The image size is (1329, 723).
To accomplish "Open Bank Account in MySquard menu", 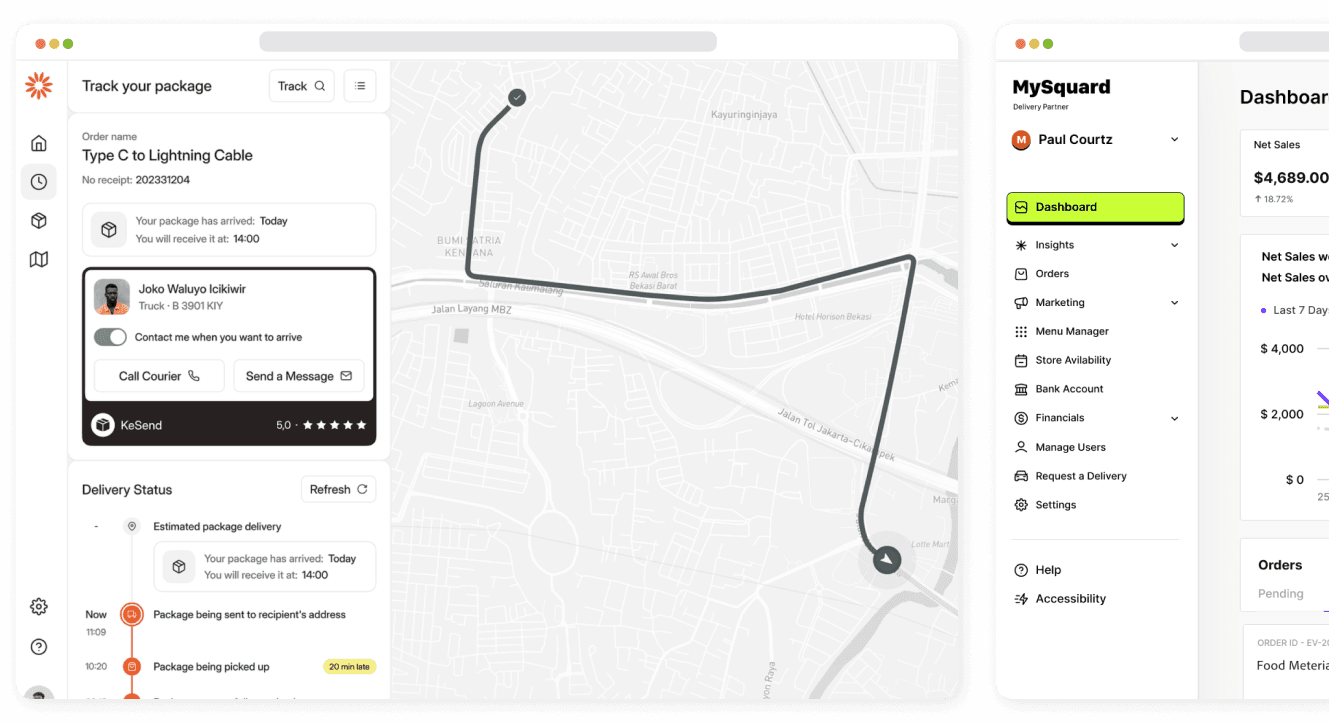I will click(x=1070, y=389).
